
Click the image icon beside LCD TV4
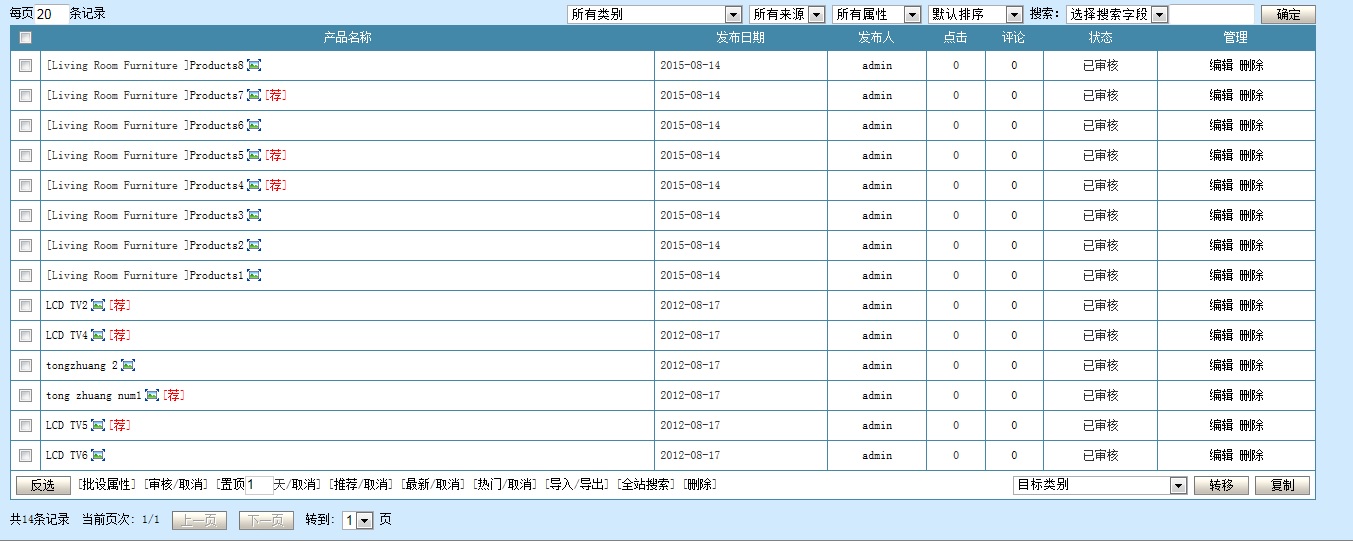[x=98, y=336]
